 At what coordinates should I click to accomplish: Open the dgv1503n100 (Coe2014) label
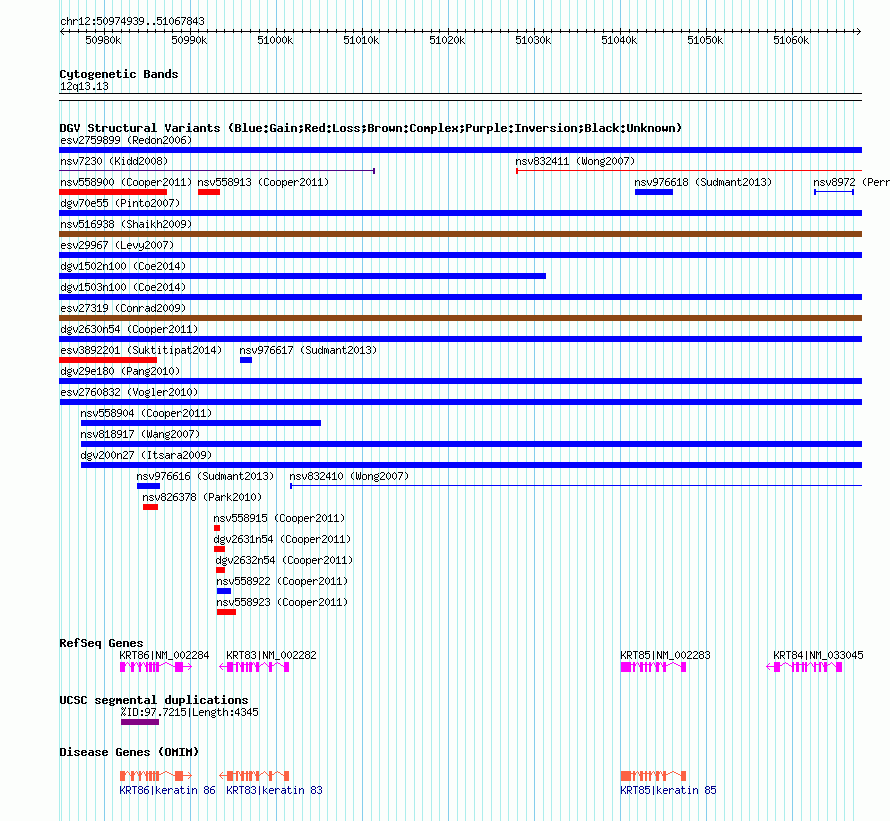pyautogui.click(x=123, y=287)
